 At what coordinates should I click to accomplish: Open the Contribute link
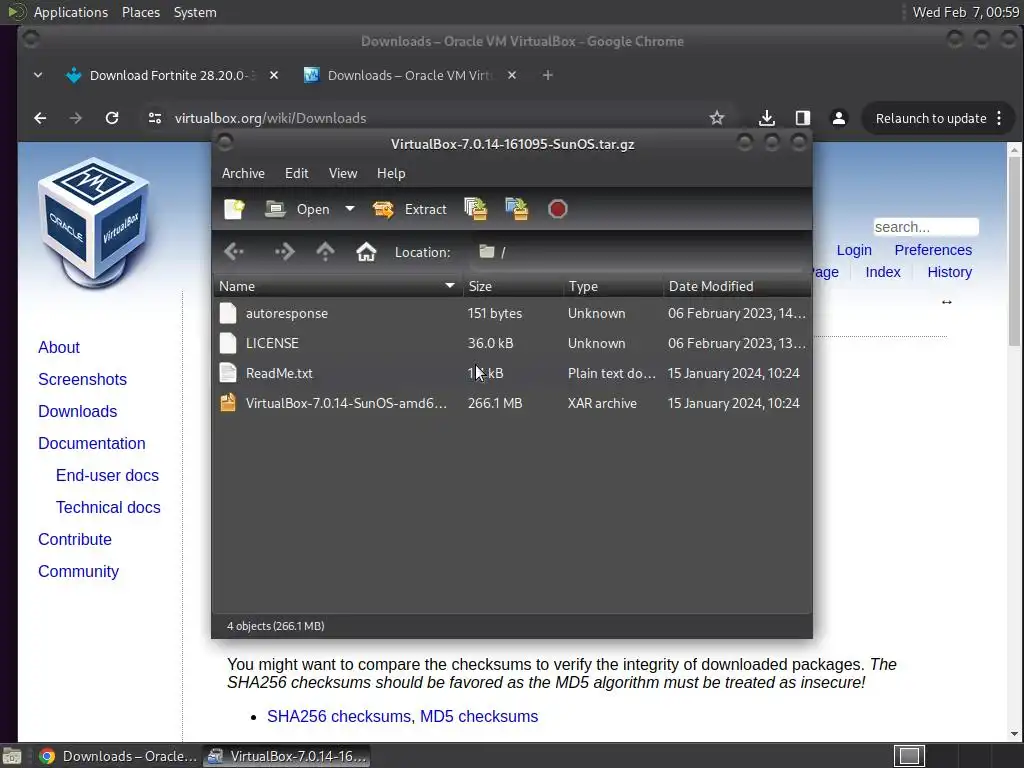(74, 539)
